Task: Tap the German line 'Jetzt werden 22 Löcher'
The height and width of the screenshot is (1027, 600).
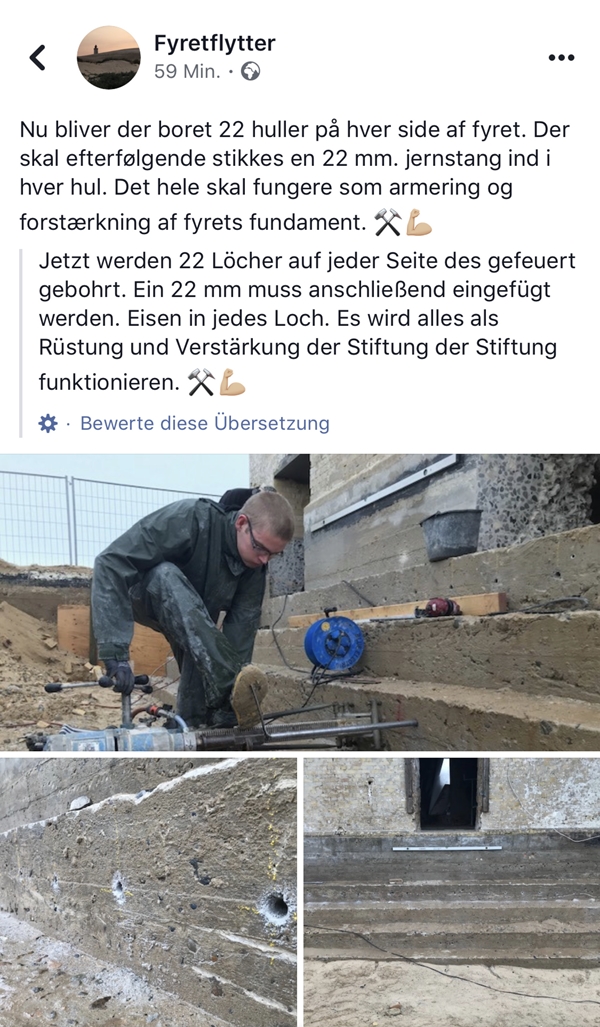Action: (307, 261)
